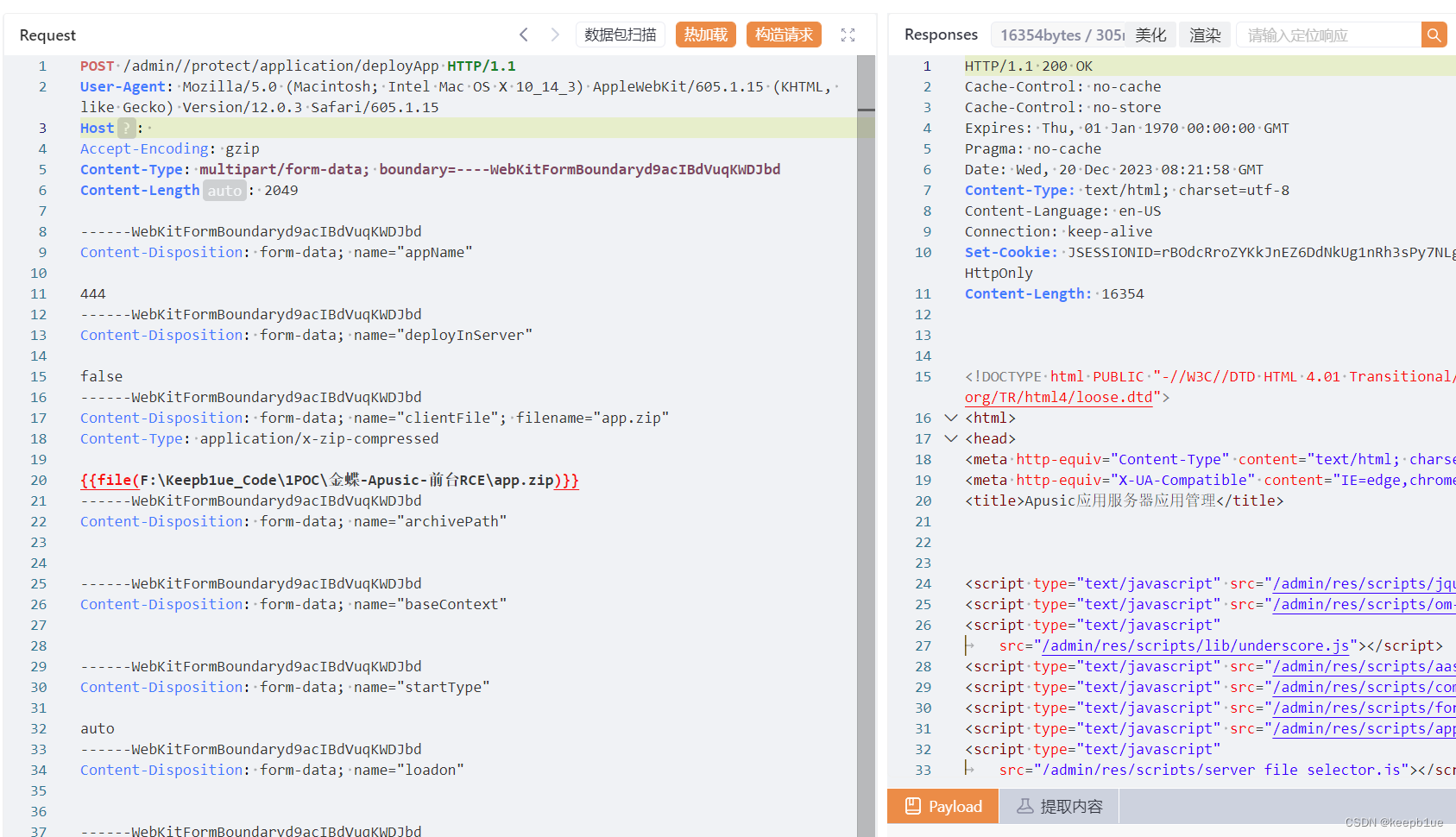1456x837 pixels.
Task: Click the {{file(...app.zip)}} template tag
Action: (x=330, y=480)
